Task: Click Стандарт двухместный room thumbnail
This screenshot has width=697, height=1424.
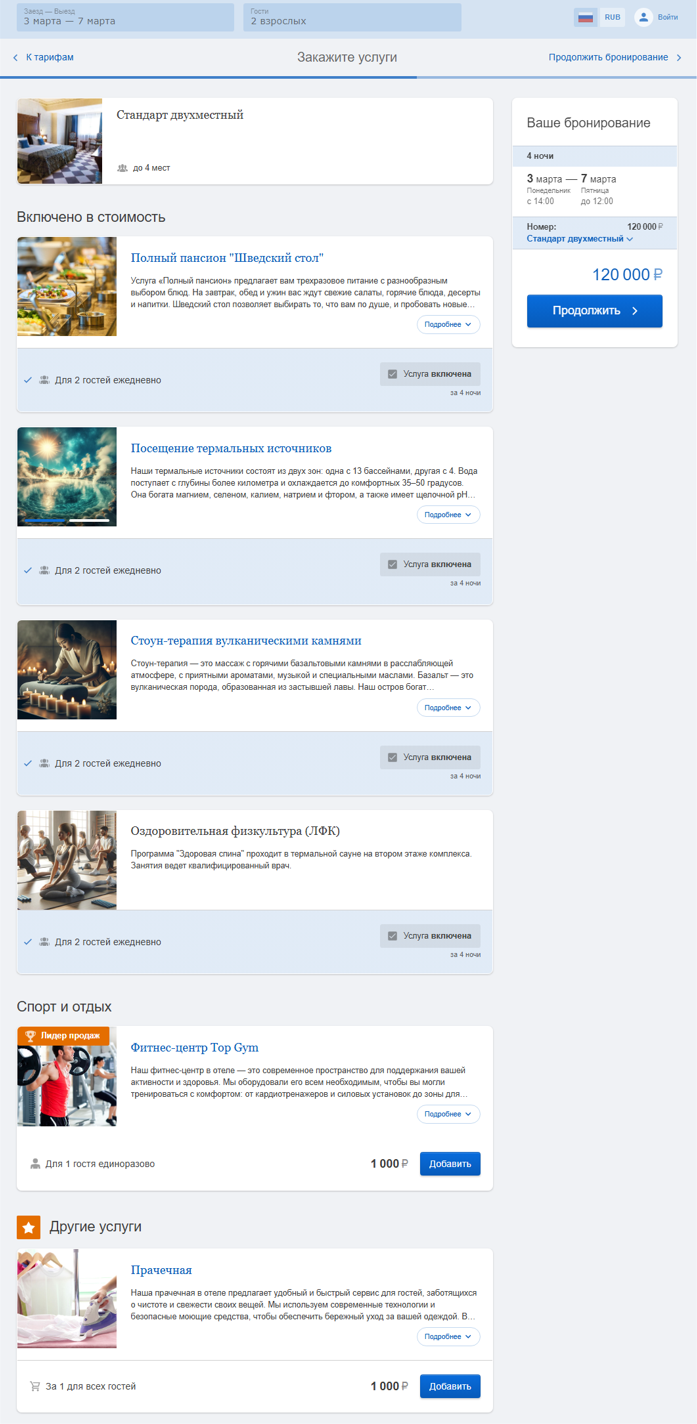Action: click(59, 141)
